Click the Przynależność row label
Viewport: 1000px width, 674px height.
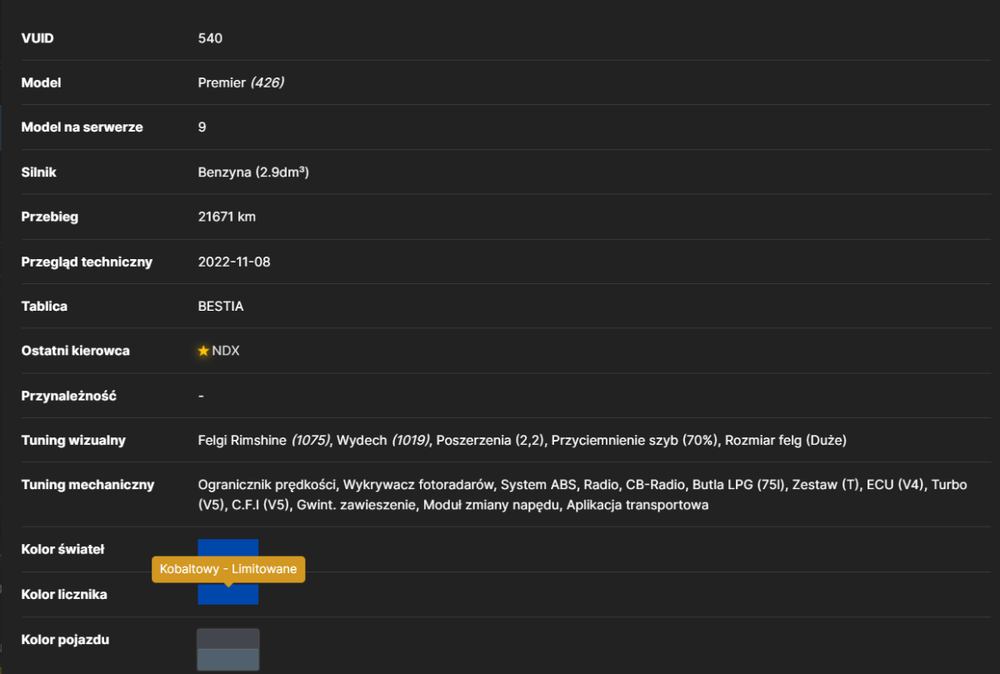(69, 396)
